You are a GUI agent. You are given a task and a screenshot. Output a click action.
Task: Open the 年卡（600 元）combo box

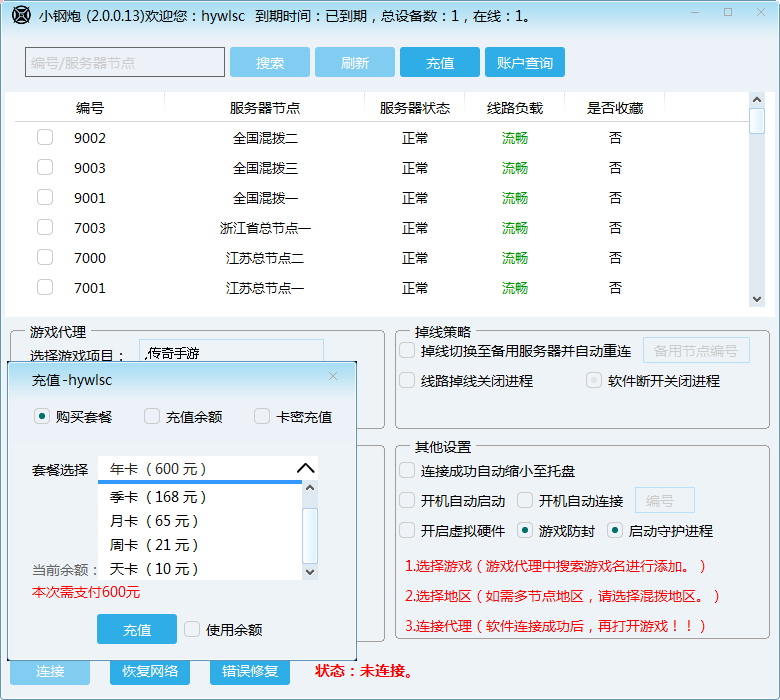207,469
